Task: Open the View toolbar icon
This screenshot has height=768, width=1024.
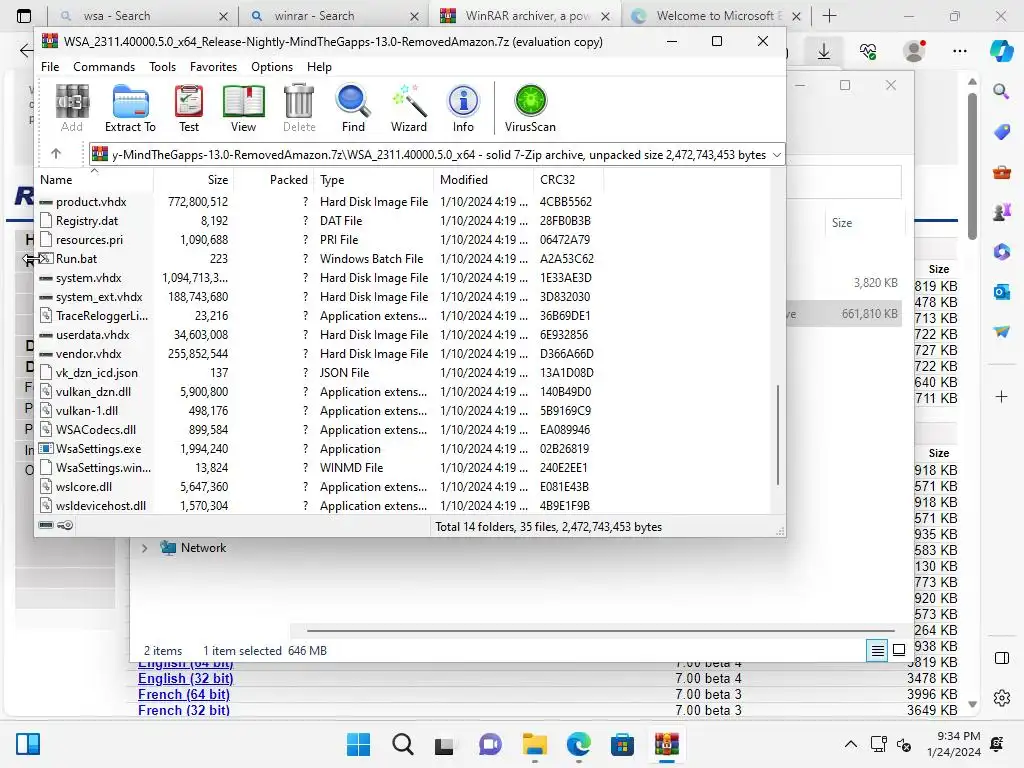Action: (243, 108)
